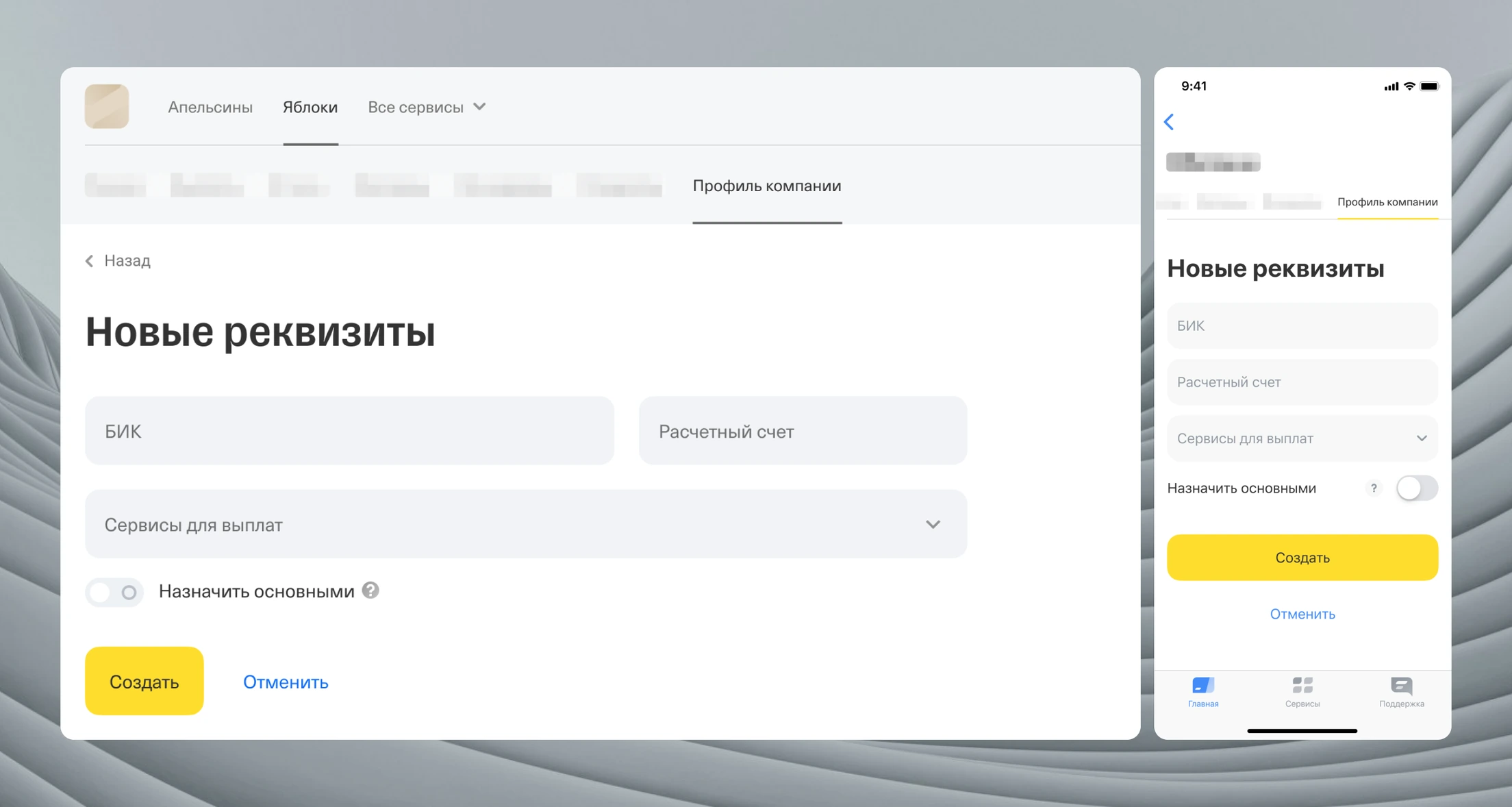
Task: Tap mobile Отменить link
Action: [x=1302, y=614]
